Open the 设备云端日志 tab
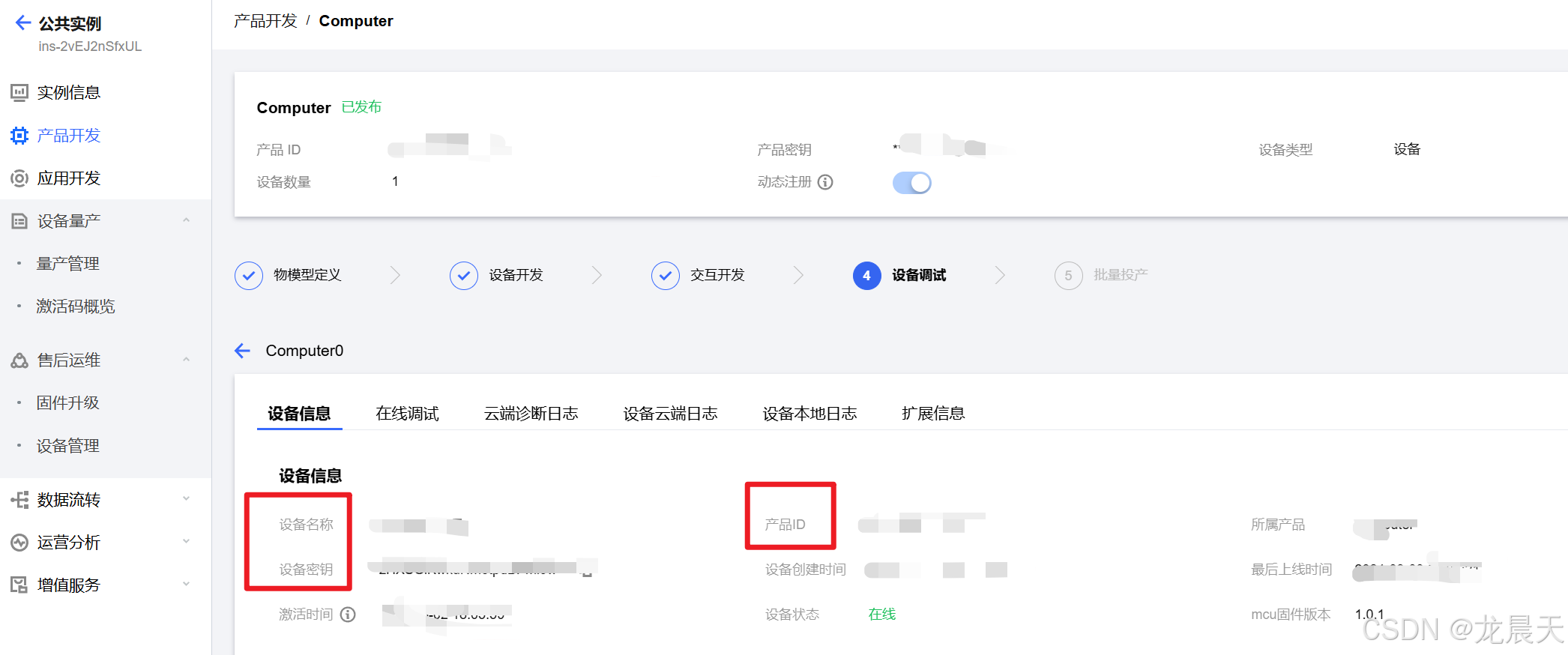1568x655 pixels. pos(671,414)
